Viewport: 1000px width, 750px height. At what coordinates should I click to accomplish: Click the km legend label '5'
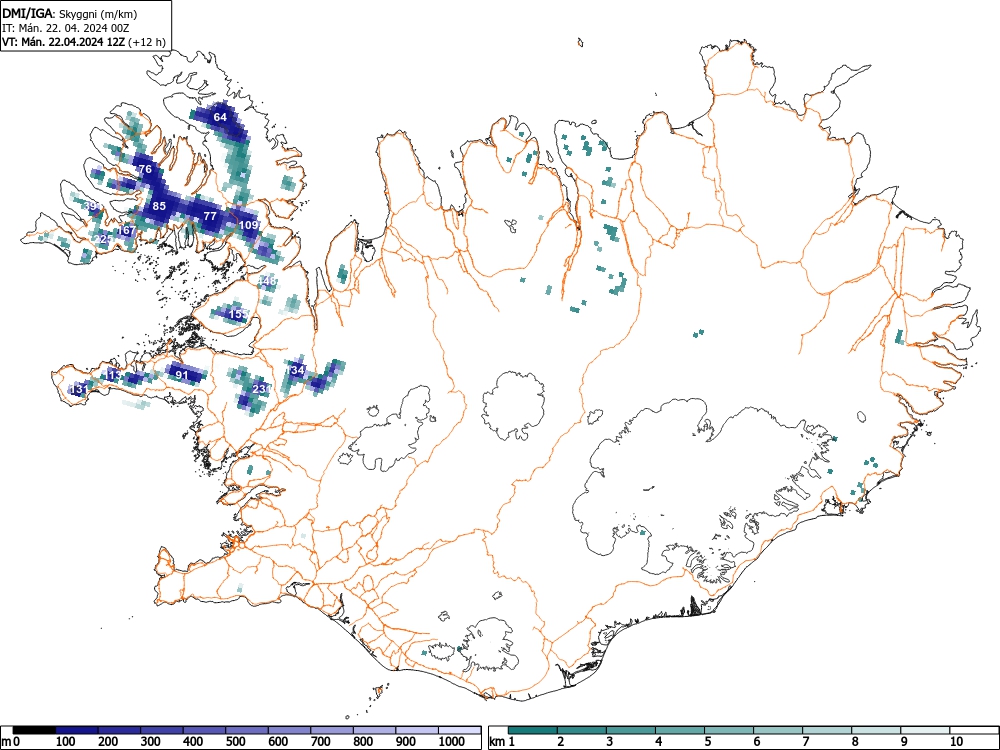tap(707, 741)
